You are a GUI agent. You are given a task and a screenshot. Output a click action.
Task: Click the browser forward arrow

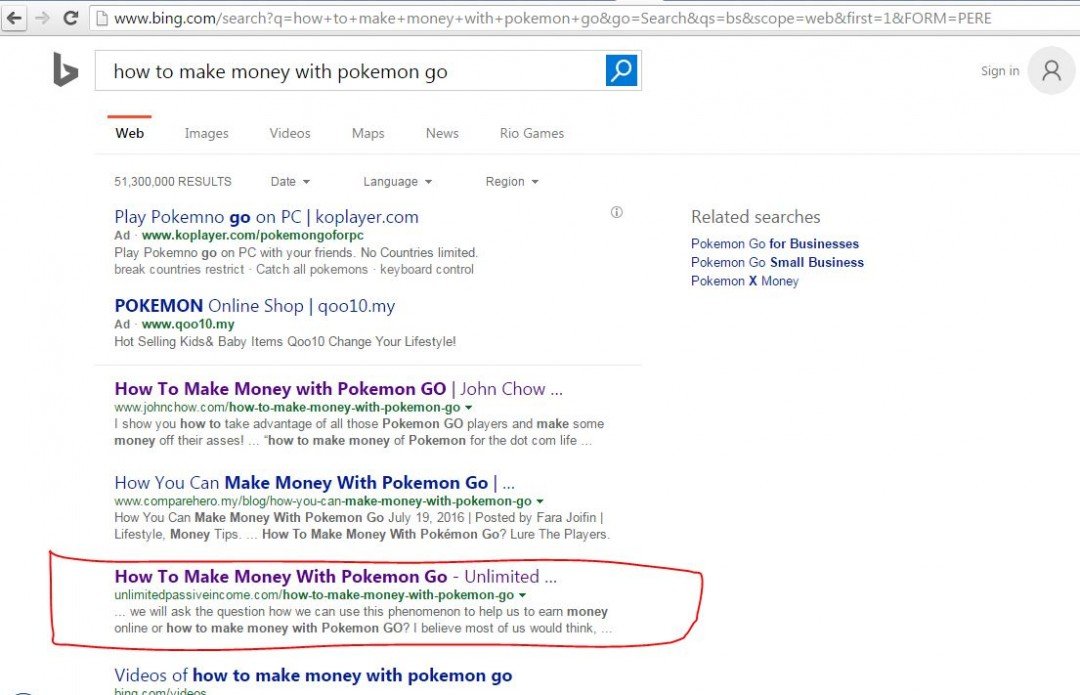click(42, 18)
